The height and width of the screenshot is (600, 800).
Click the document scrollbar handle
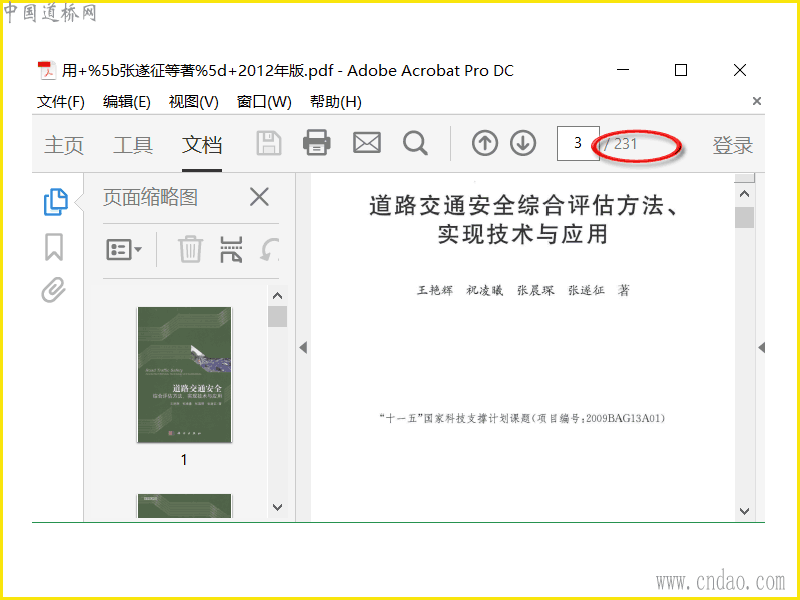click(x=744, y=217)
